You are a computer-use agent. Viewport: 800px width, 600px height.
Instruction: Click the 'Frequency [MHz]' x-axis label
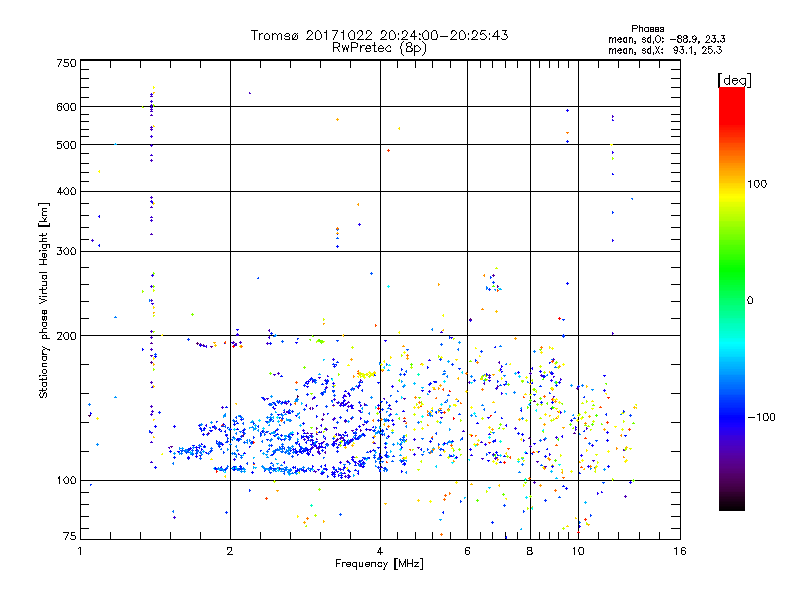[379, 564]
